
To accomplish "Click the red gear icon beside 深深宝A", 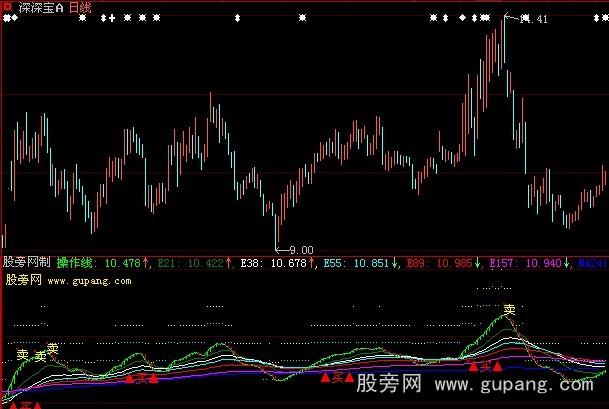I will (7, 6).
